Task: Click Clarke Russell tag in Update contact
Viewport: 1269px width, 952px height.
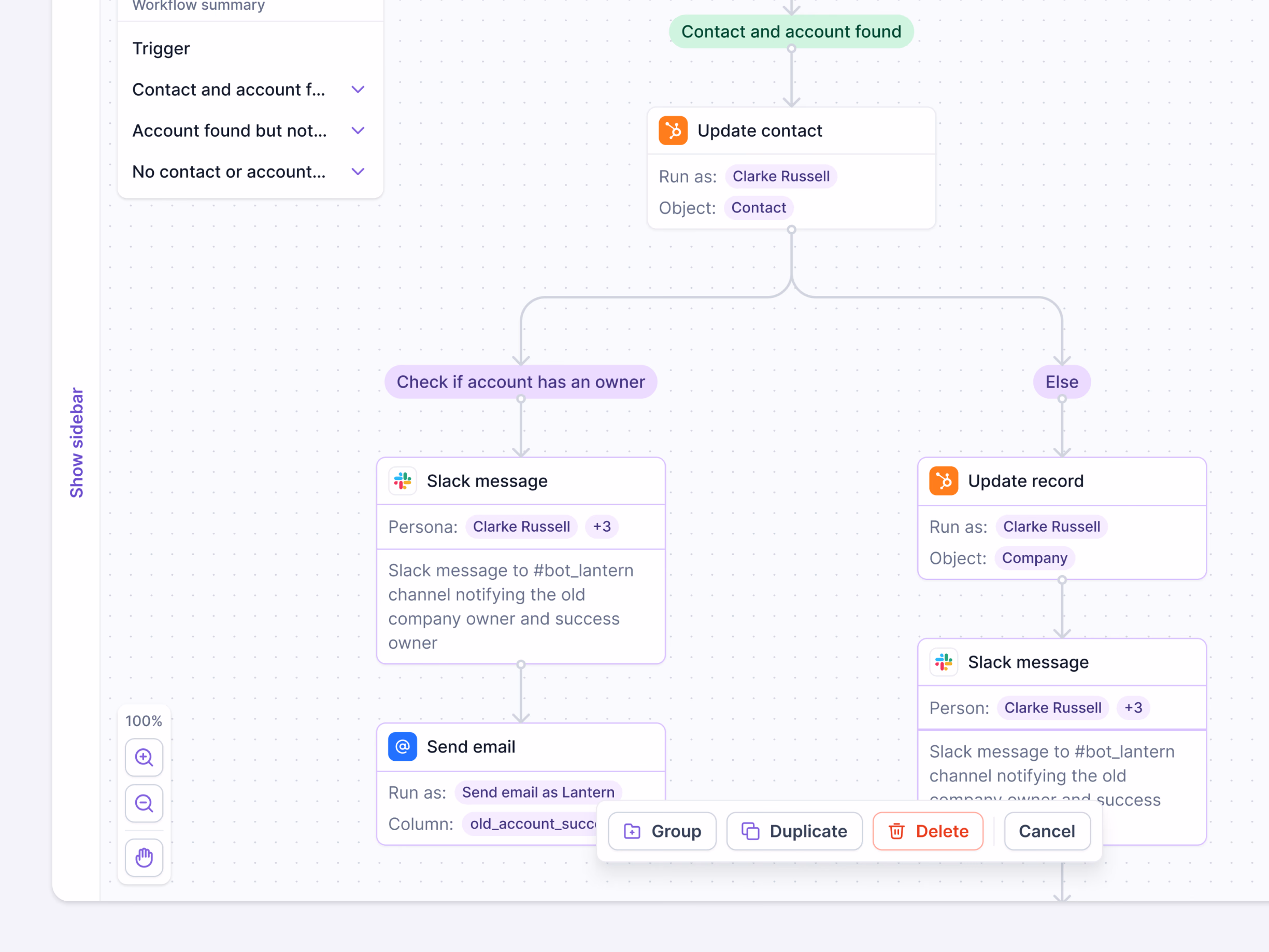Action: [x=781, y=176]
